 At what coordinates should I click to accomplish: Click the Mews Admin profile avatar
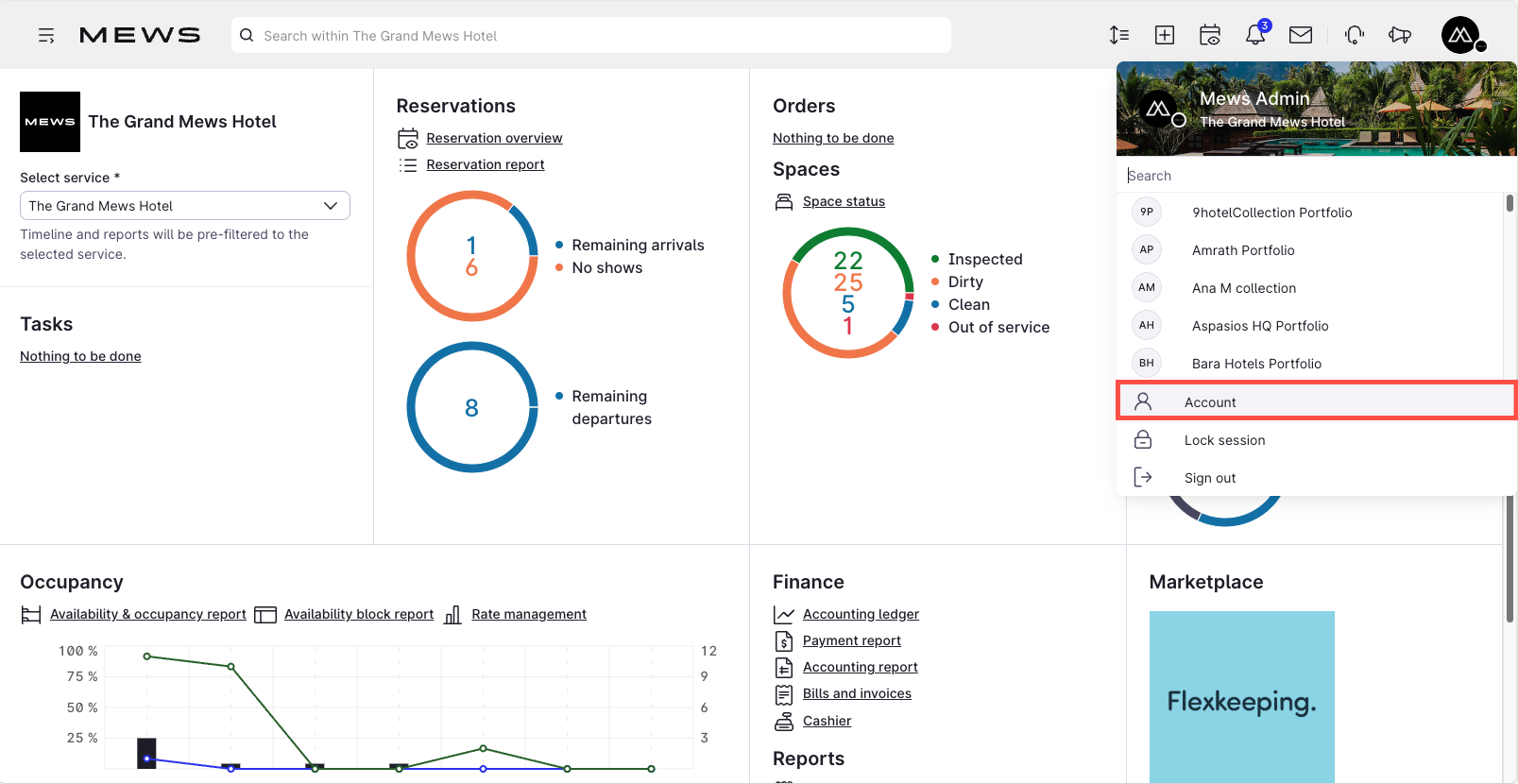point(1460,35)
